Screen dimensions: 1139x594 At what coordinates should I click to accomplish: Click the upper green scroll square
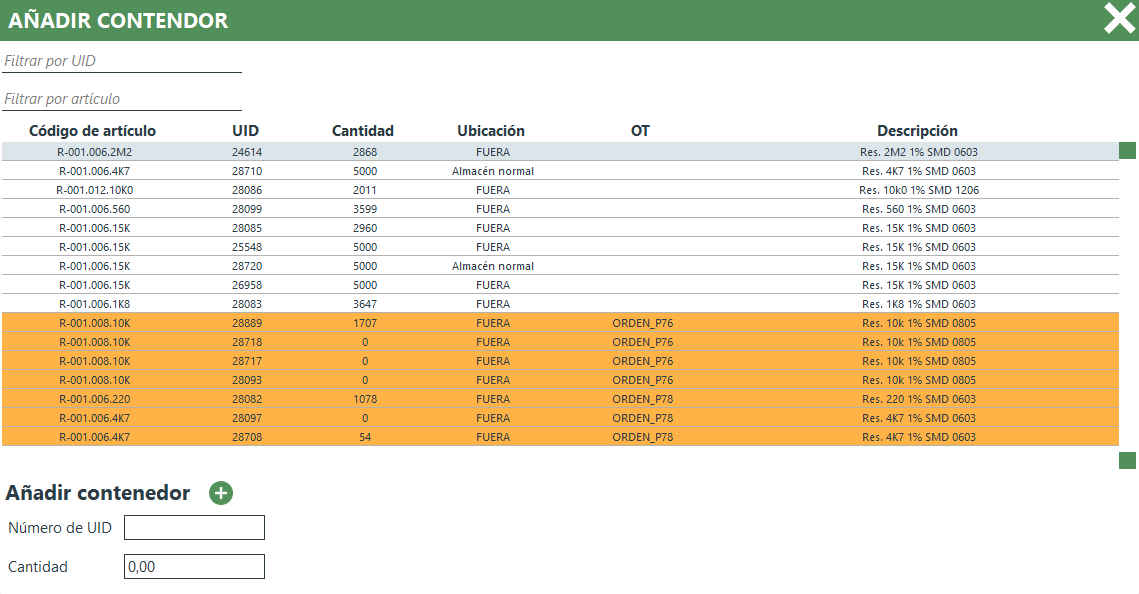click(x=1127, y=151)
